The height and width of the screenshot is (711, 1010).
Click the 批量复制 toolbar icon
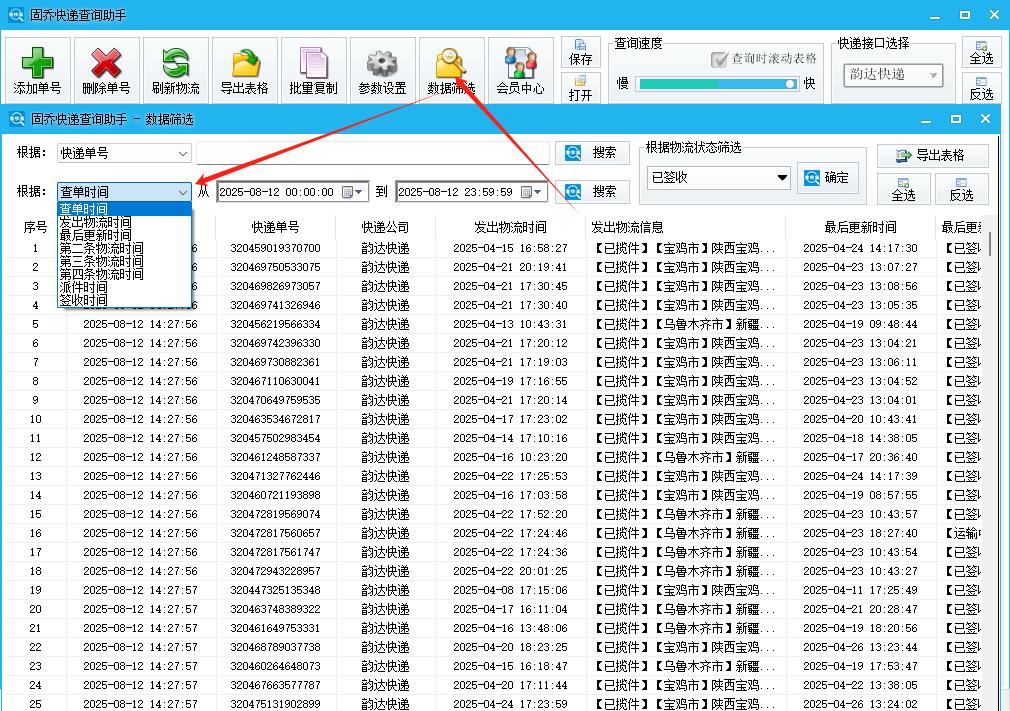tap(313, 64)
